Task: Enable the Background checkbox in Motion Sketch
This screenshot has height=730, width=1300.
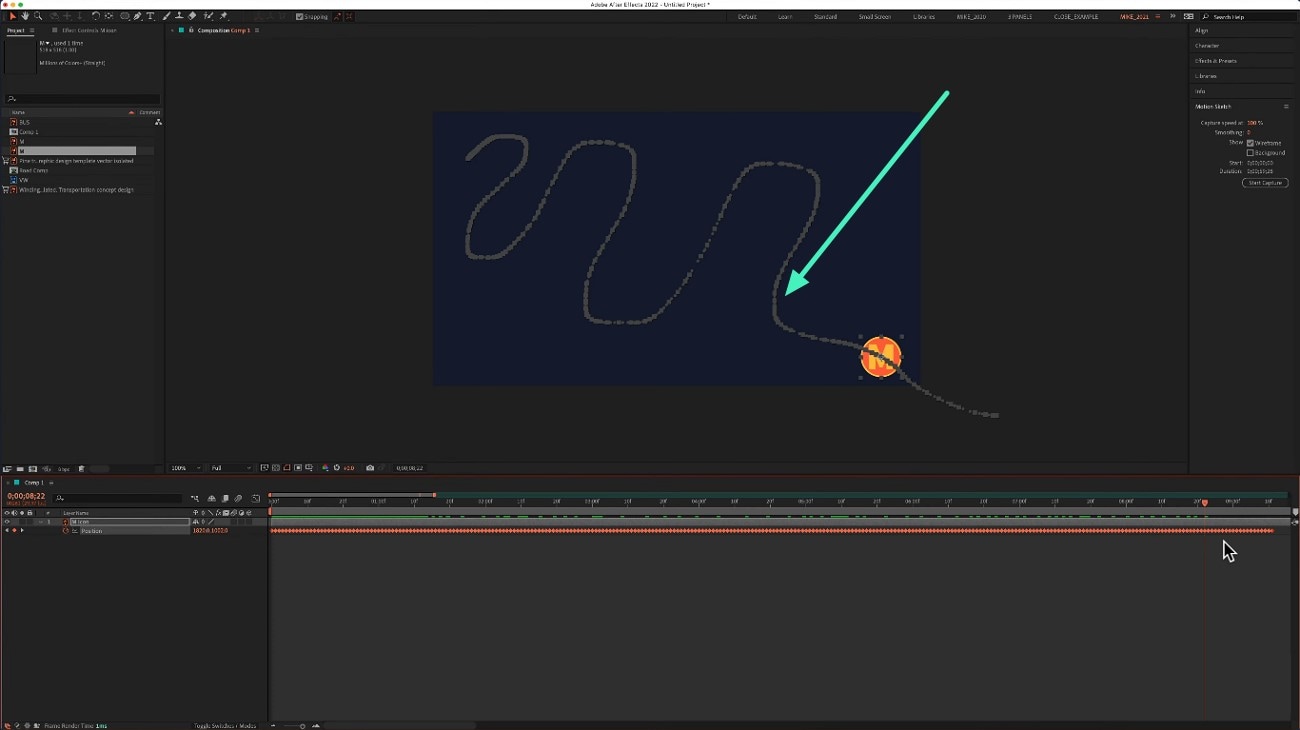Action: pyautogui.click(x=1249, y=153)
